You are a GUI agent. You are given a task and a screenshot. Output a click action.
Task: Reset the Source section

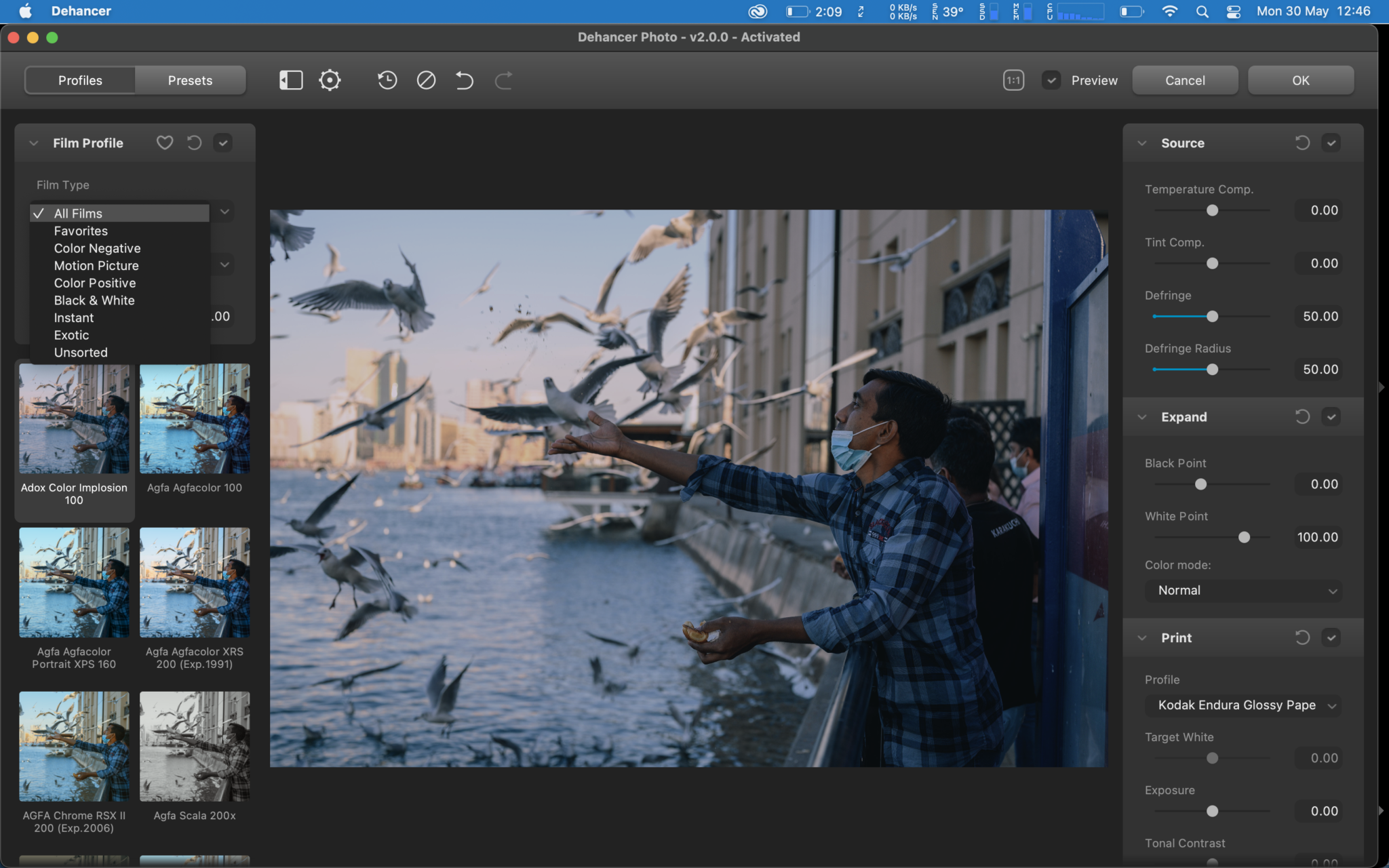point(1302,142)
